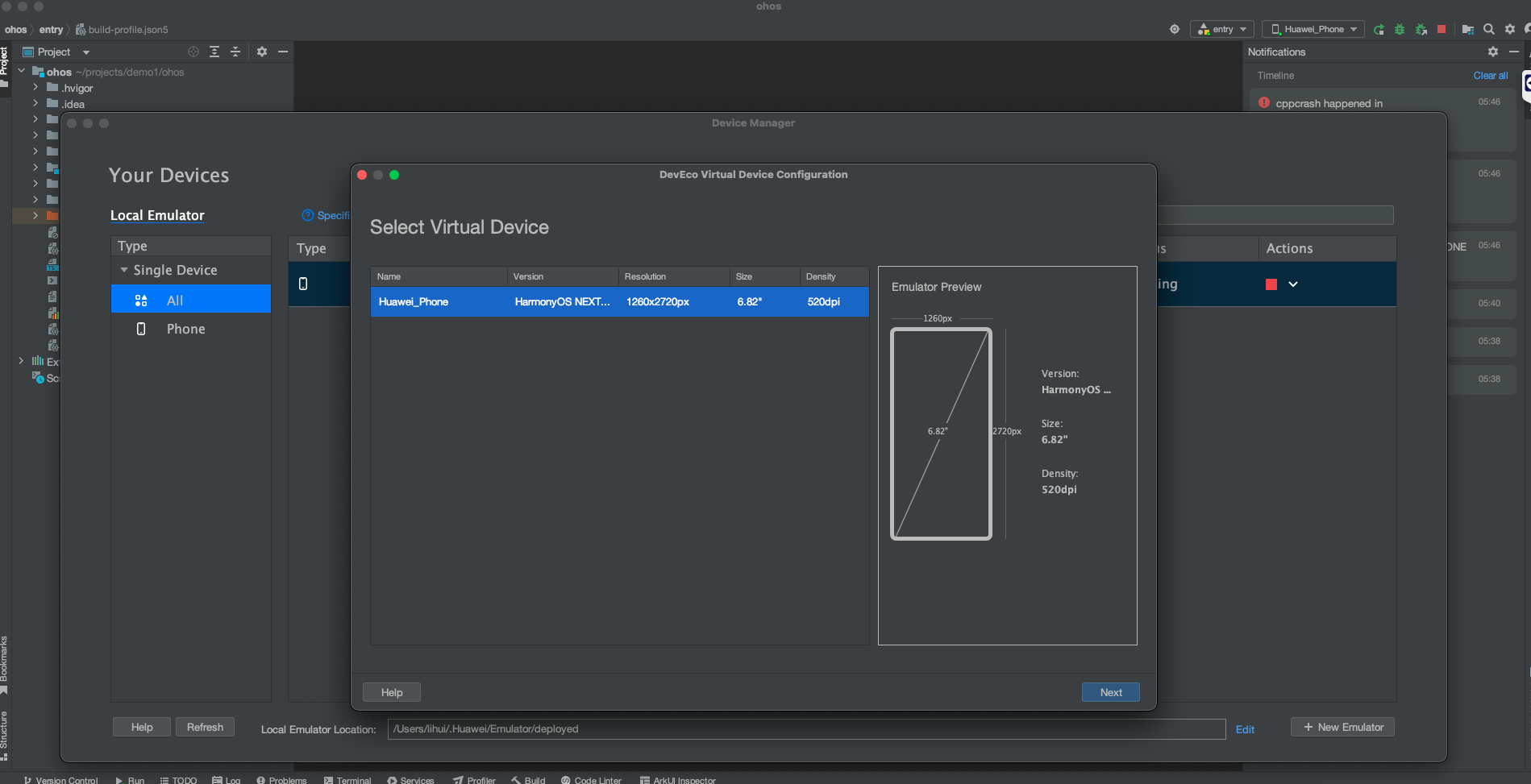
Task: Click the Next button in configuration dialog
Action: tap(1110, 692)
